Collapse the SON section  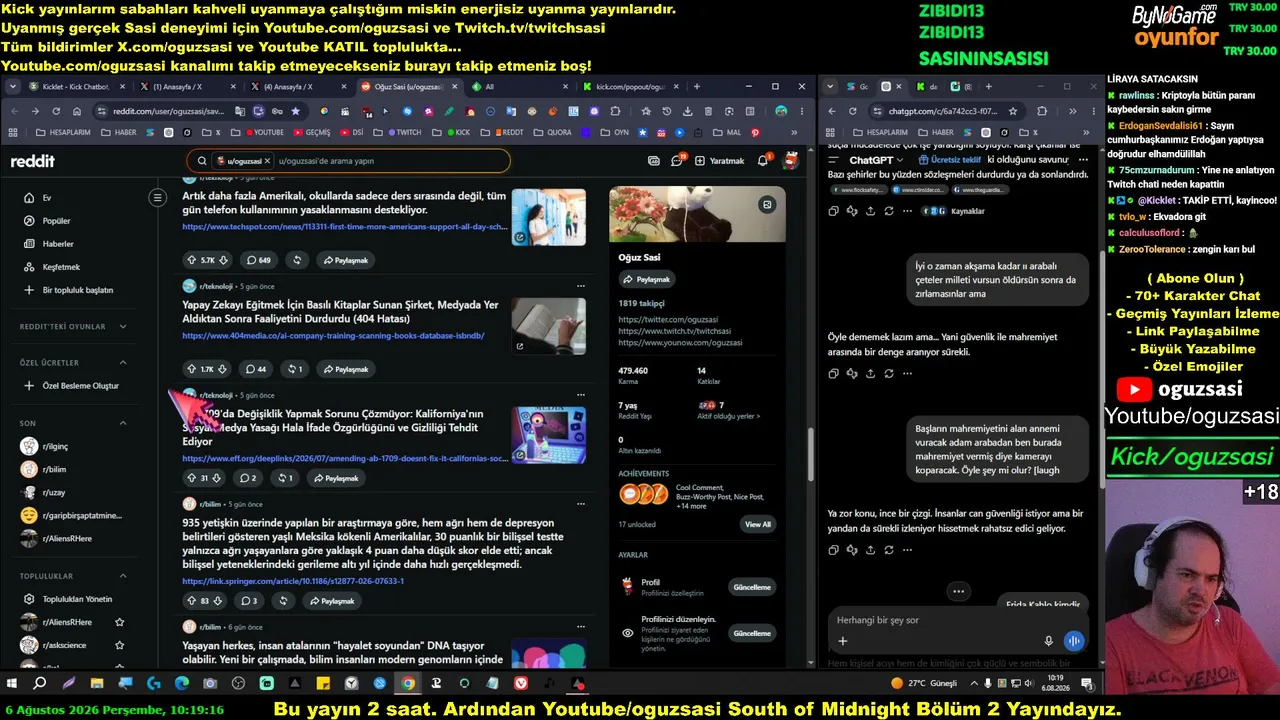click(x=123, y=423)
